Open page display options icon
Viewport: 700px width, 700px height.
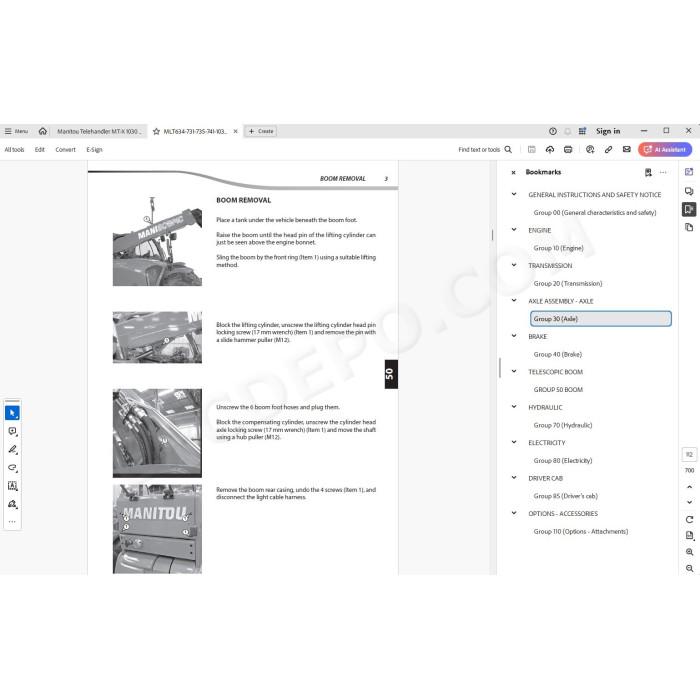point(689,535)
